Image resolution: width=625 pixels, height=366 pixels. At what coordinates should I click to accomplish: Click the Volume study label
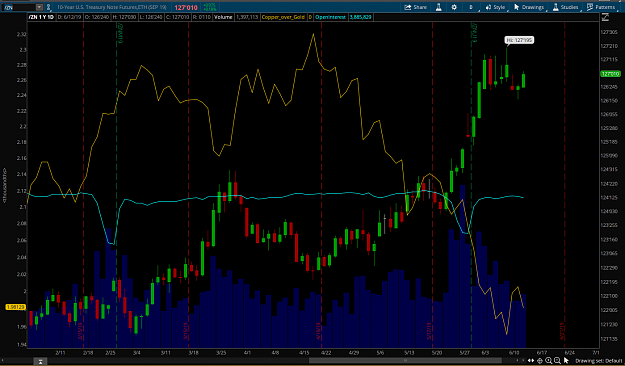pos(223,17)
